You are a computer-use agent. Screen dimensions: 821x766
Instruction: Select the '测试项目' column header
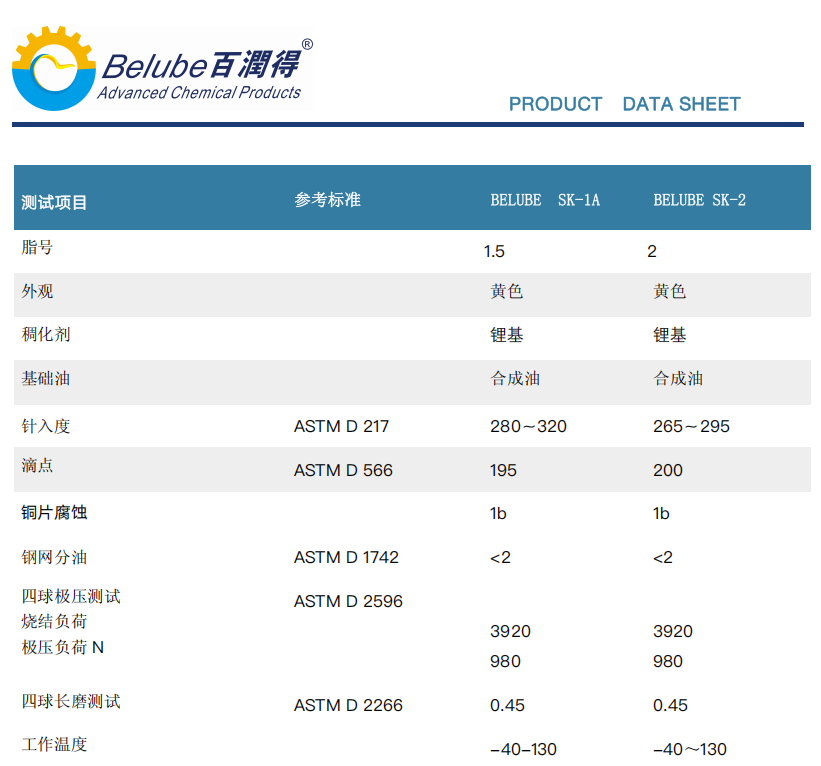(x=54, y=203)
